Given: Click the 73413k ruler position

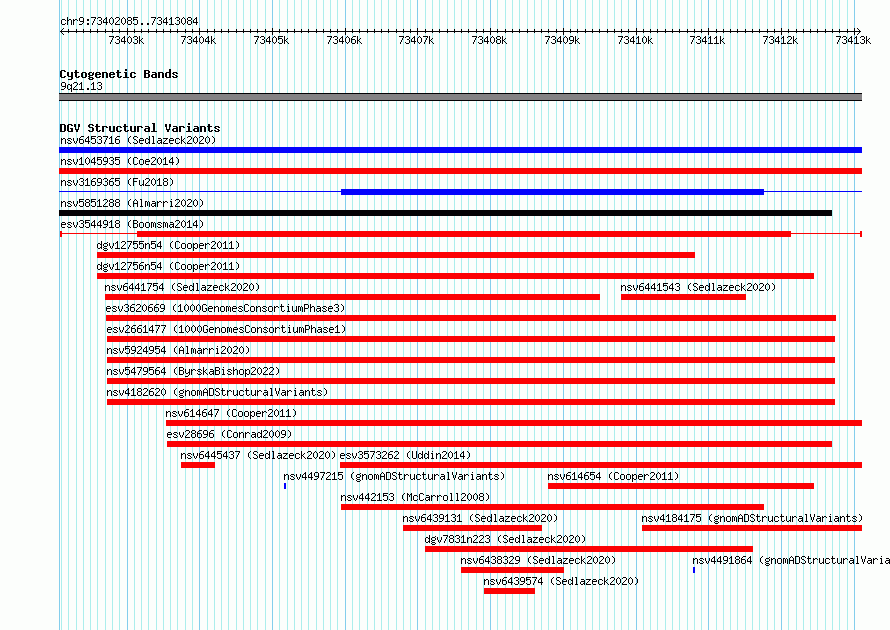Looking at the screenshot, I should pyautogui.click(x=853, y=40).
